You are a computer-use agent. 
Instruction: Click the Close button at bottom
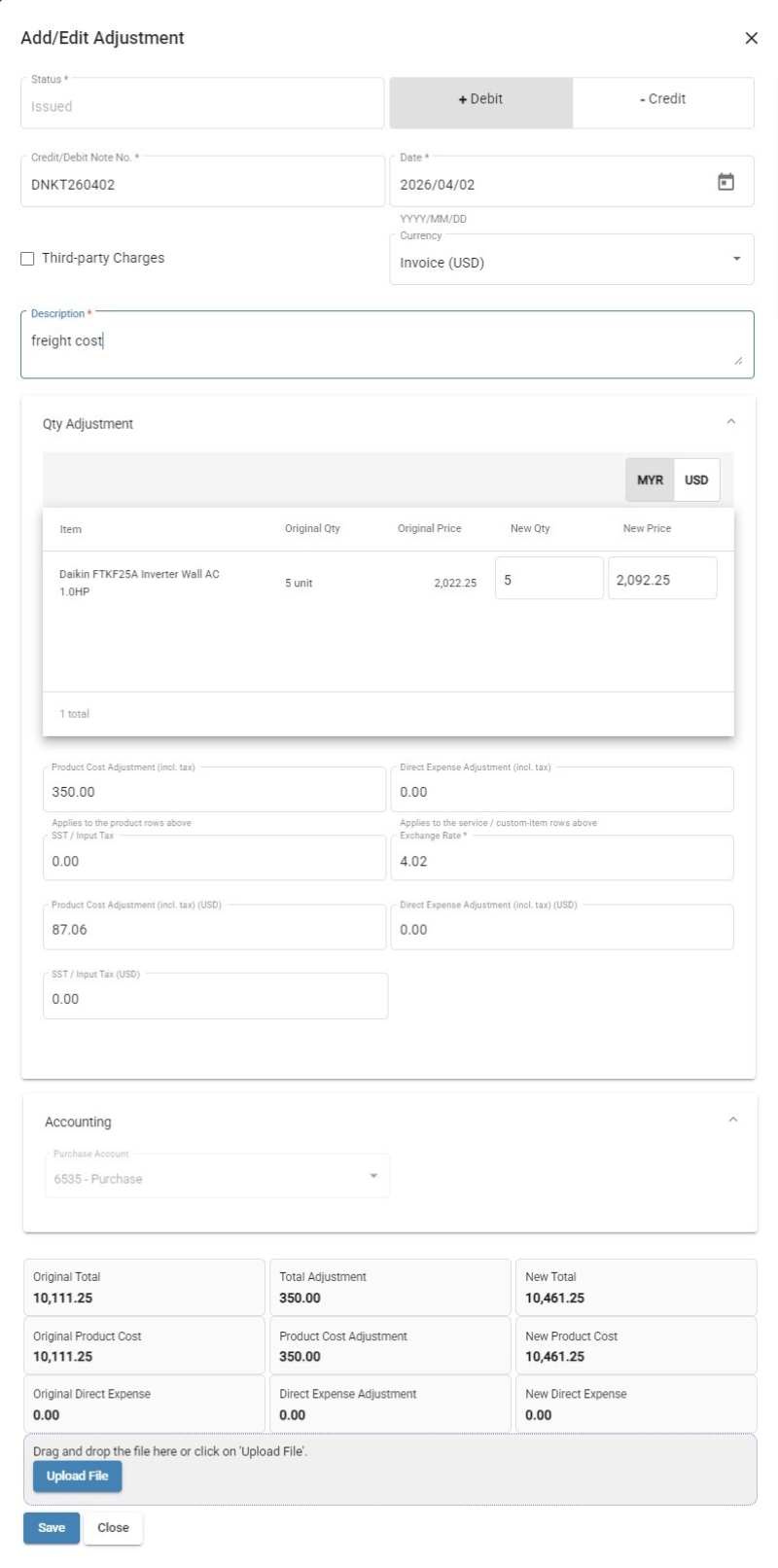[x=113, y=1527]
